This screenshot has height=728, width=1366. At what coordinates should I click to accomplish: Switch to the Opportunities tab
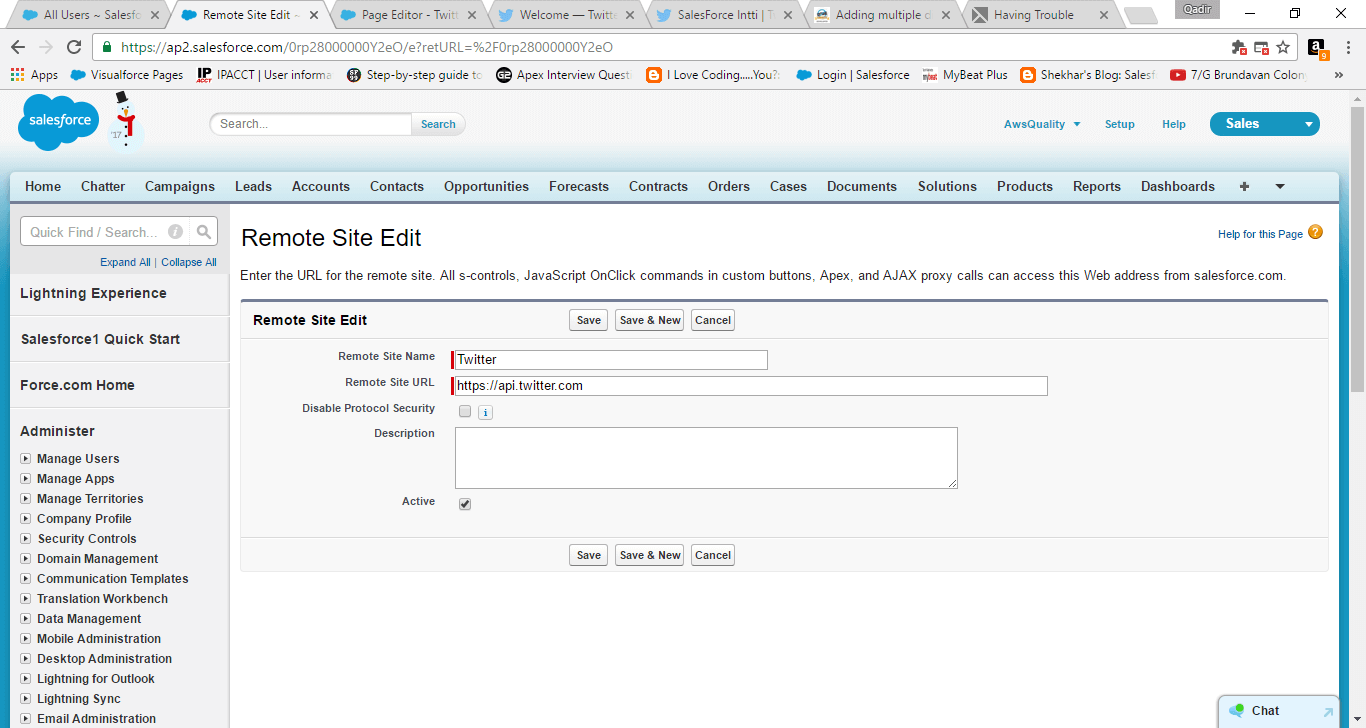[x=486, y=186]
